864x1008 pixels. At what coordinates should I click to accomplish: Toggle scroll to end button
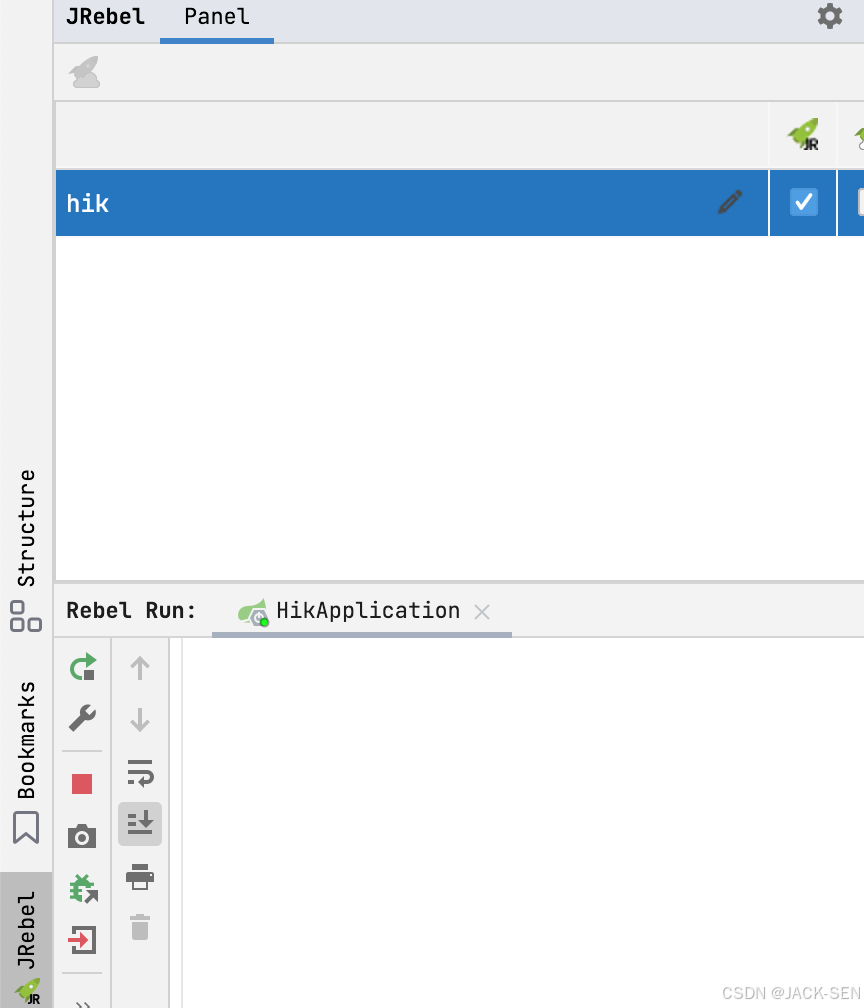140,824
